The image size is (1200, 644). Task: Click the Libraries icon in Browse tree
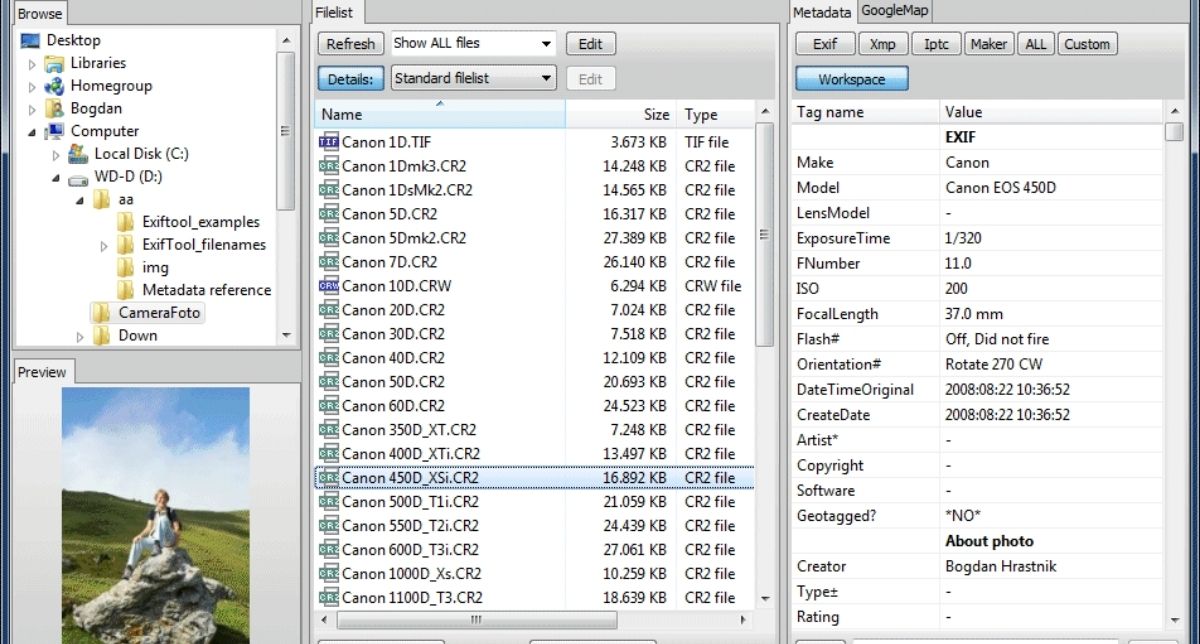coord(55,63)
